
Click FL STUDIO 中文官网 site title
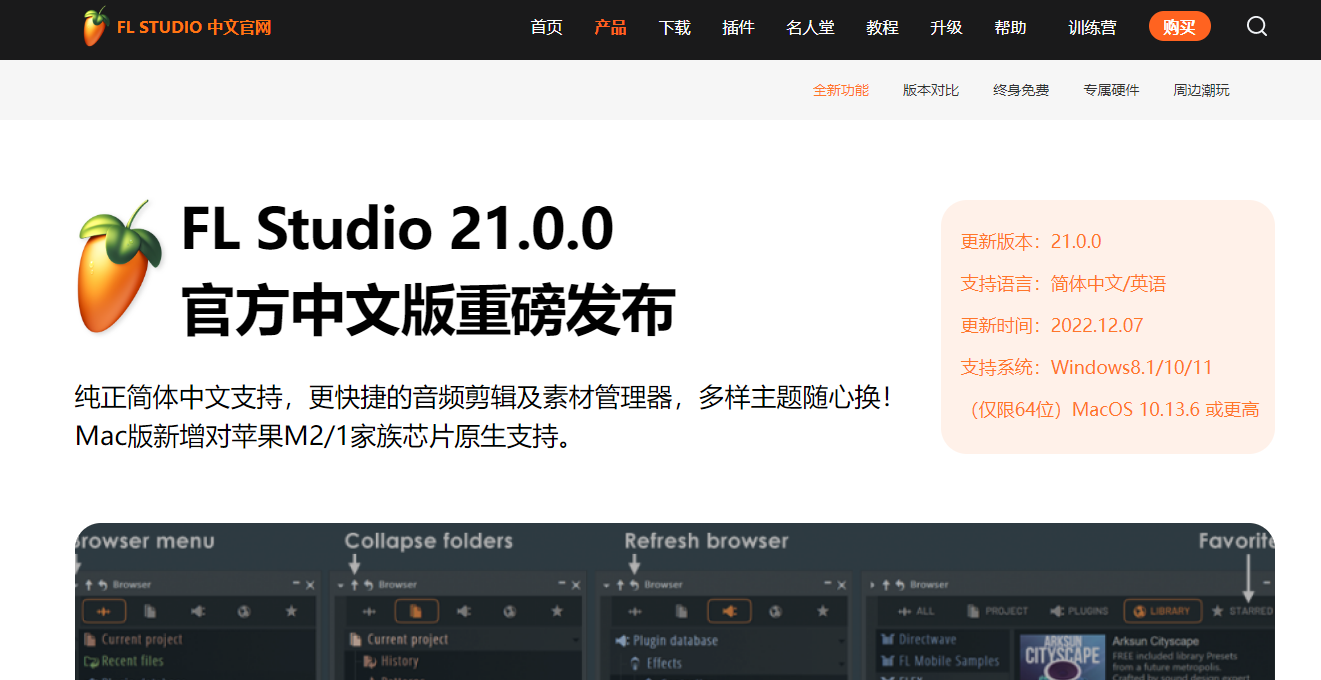[x=194, y=28]
